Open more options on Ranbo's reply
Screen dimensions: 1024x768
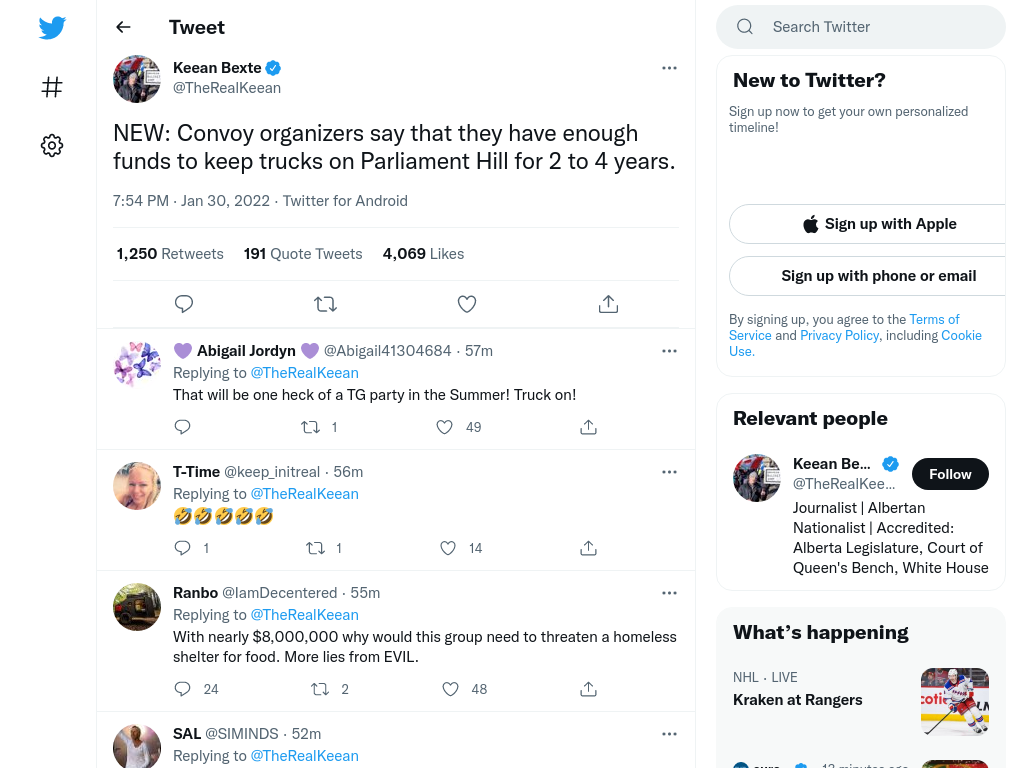pos(669,593)
